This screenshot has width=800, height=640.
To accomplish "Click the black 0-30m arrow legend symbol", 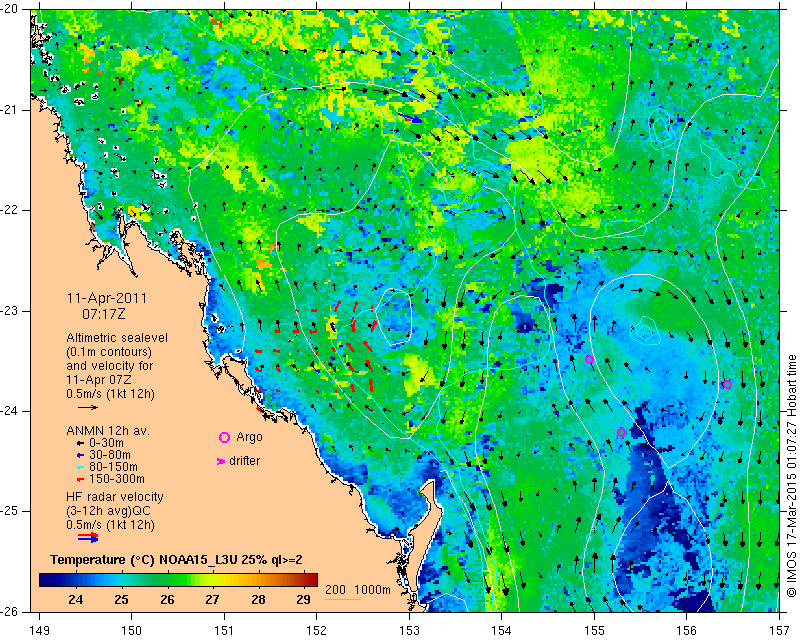I will tap(80, 444).
